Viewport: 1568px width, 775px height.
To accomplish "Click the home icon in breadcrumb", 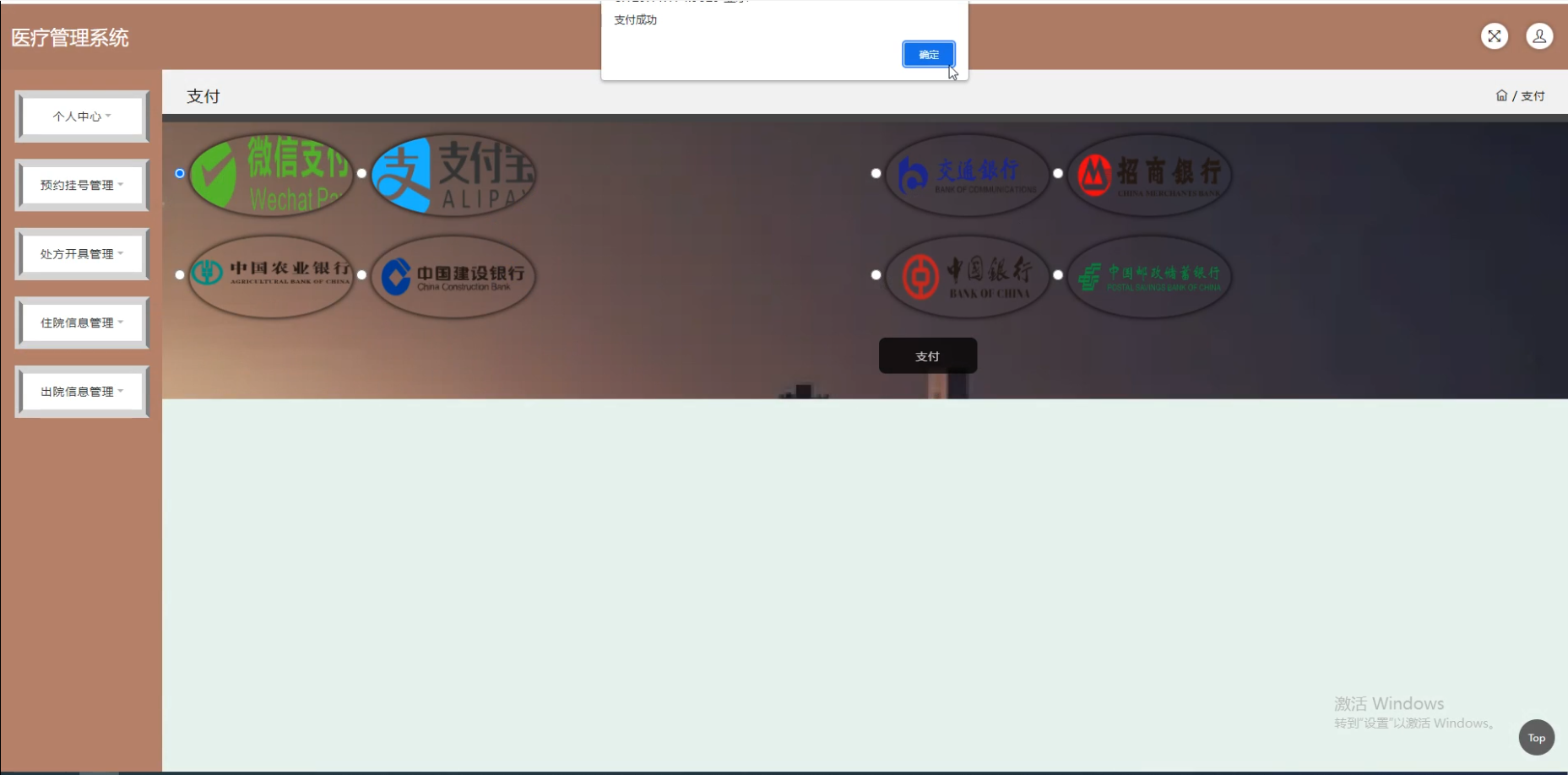I will 1501,95.
